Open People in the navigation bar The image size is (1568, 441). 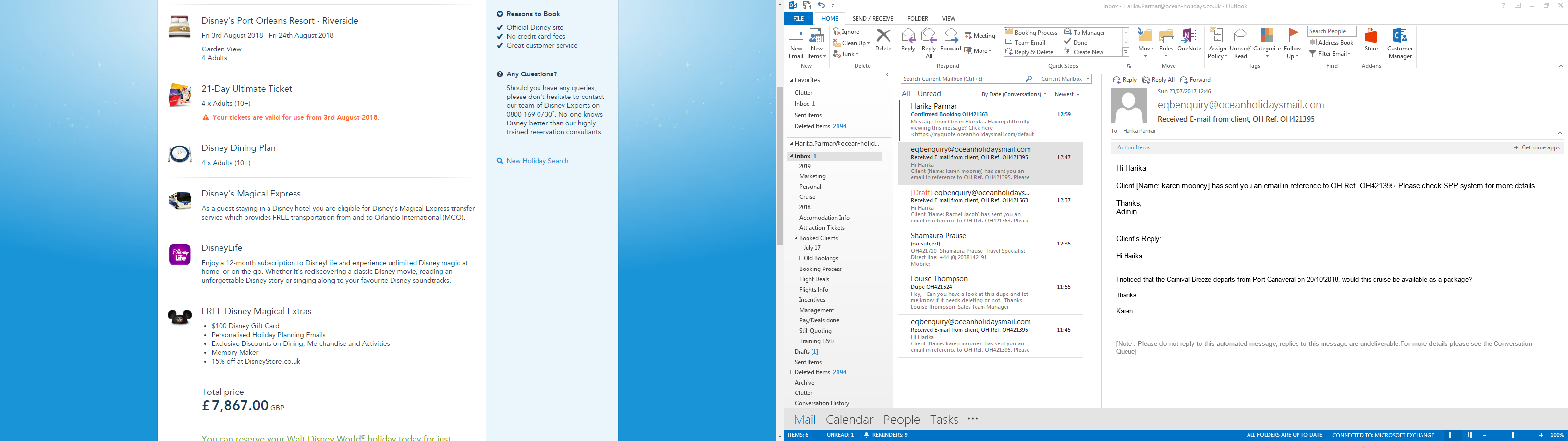(x=902, y=419)
